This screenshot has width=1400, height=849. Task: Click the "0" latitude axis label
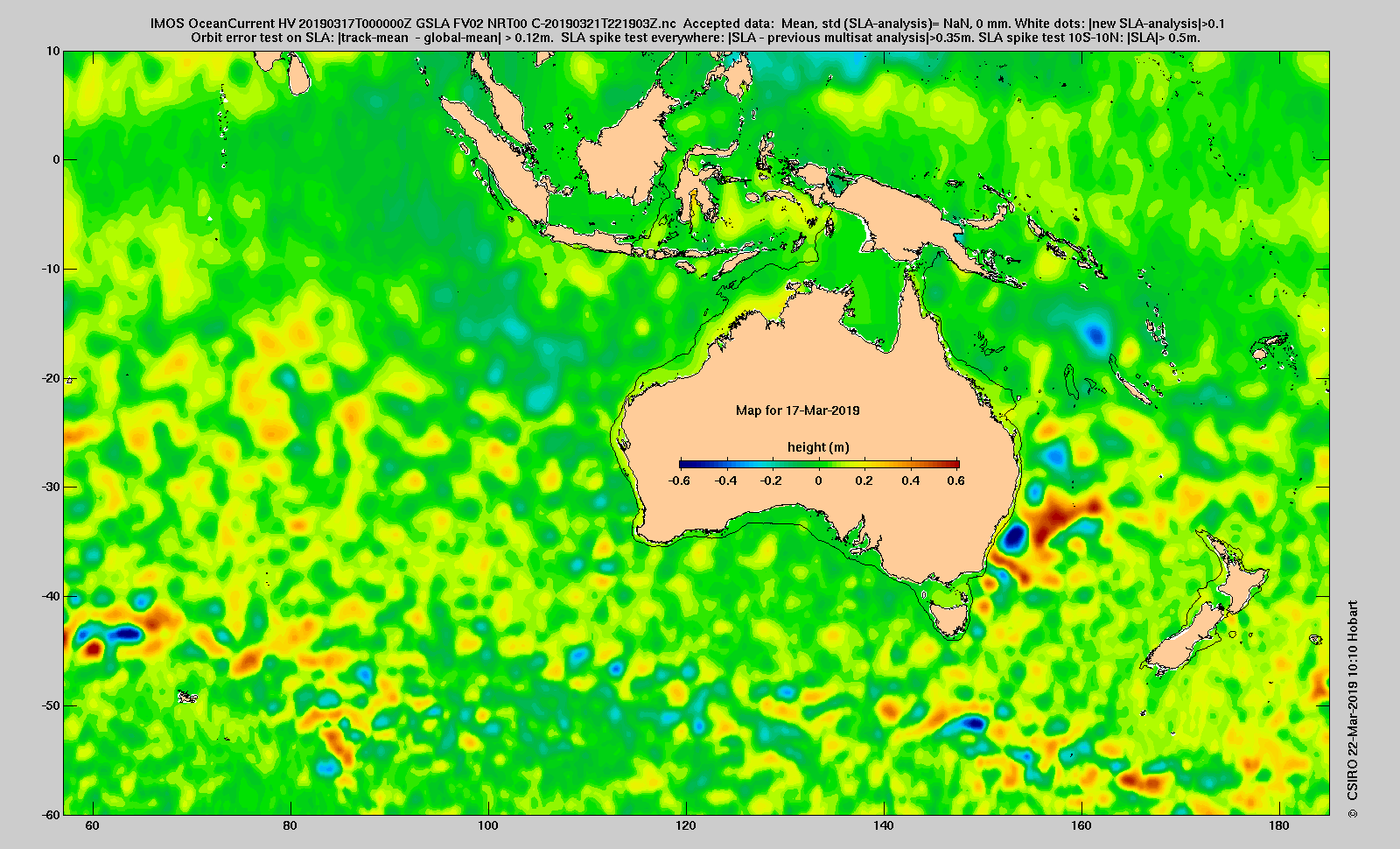pyautogui.click(x=57, y=160)
